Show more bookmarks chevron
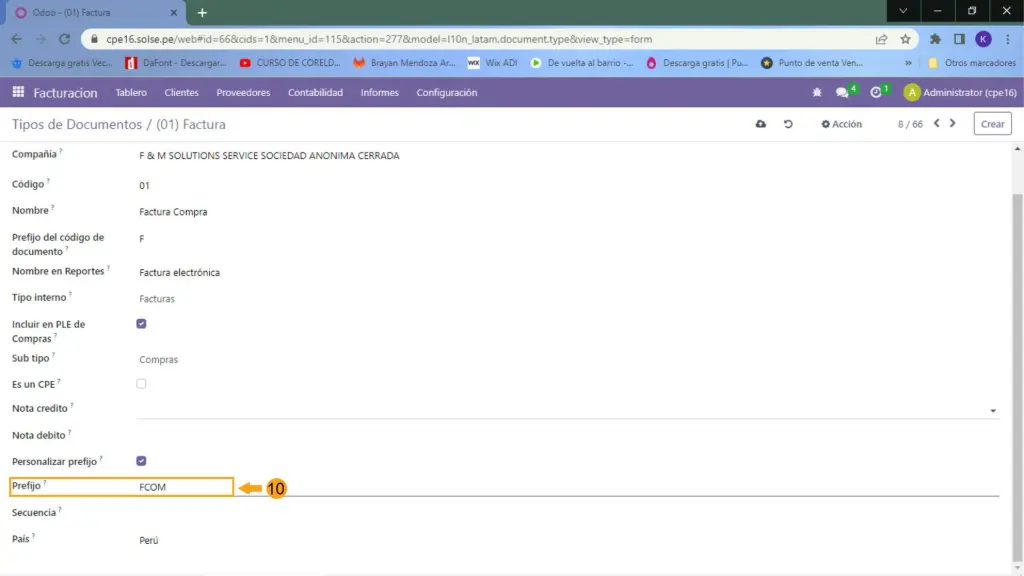Screen dimensions: 1024x576 (908, 63)
